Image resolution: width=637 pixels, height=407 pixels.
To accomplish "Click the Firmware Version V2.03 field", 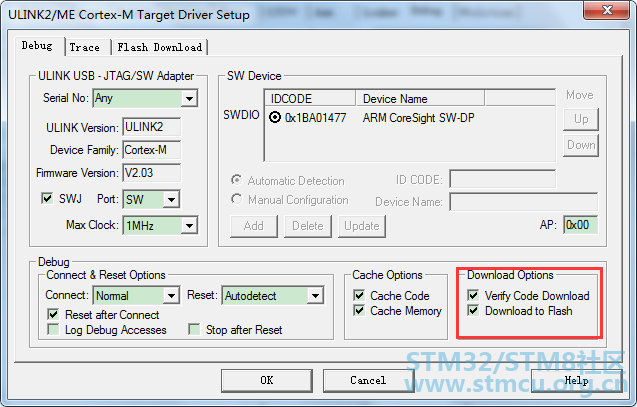I will pyautogui.click(x=152, y=173).
